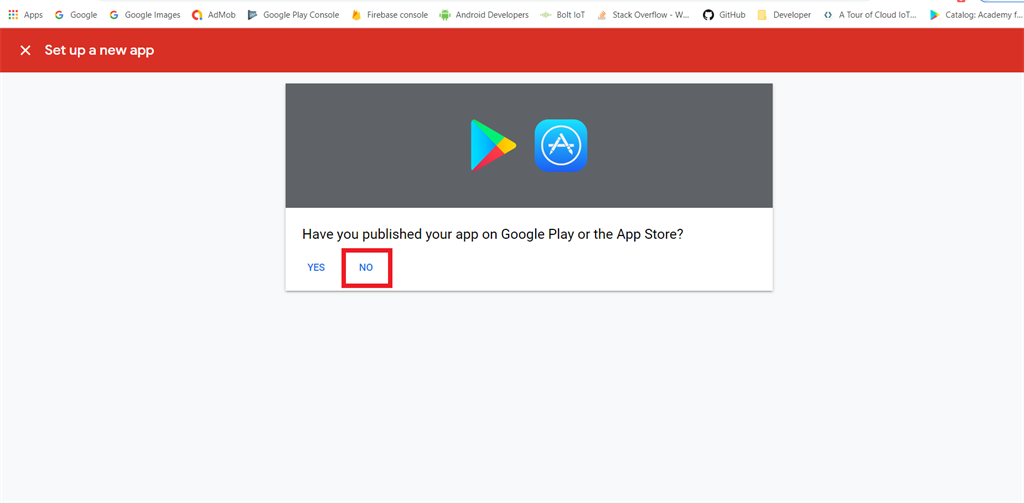The height and width of the screenshot is (503, 1024).
Task: Open the Firebase console bookmark
Action: click(x=389, y=14)
